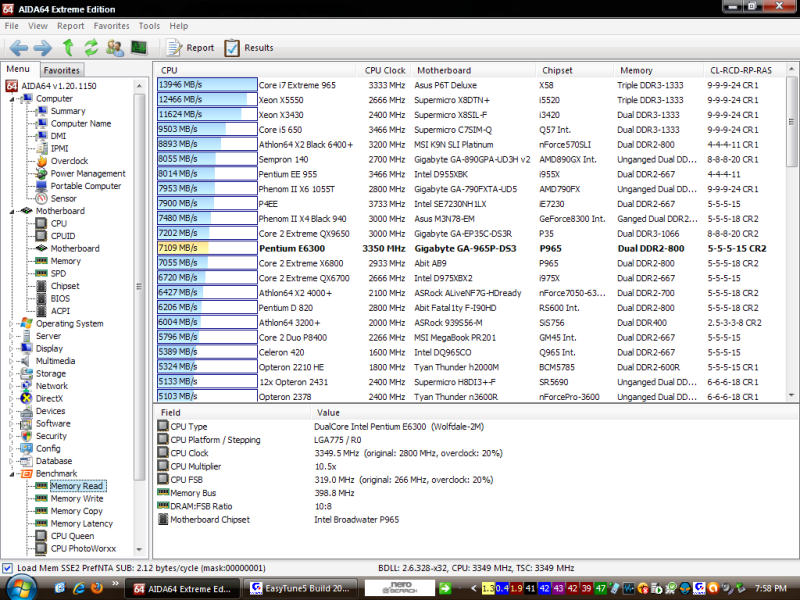Sort by the CPU Clock column header
The width and height of the screenshot is (800, 600).
point(385,70)
